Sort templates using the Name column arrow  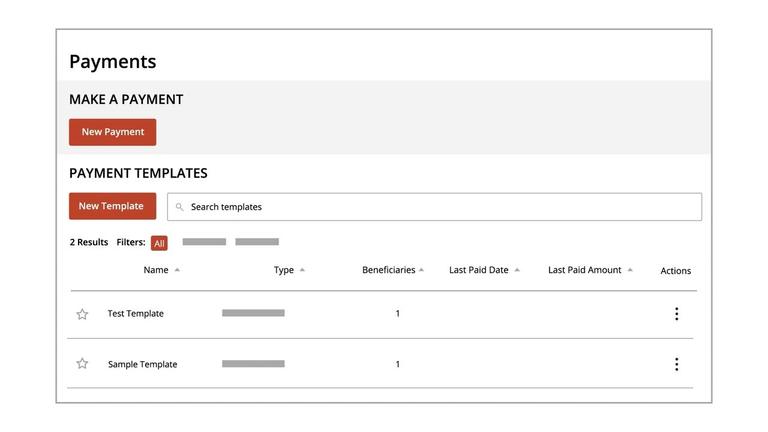[177, 270]
